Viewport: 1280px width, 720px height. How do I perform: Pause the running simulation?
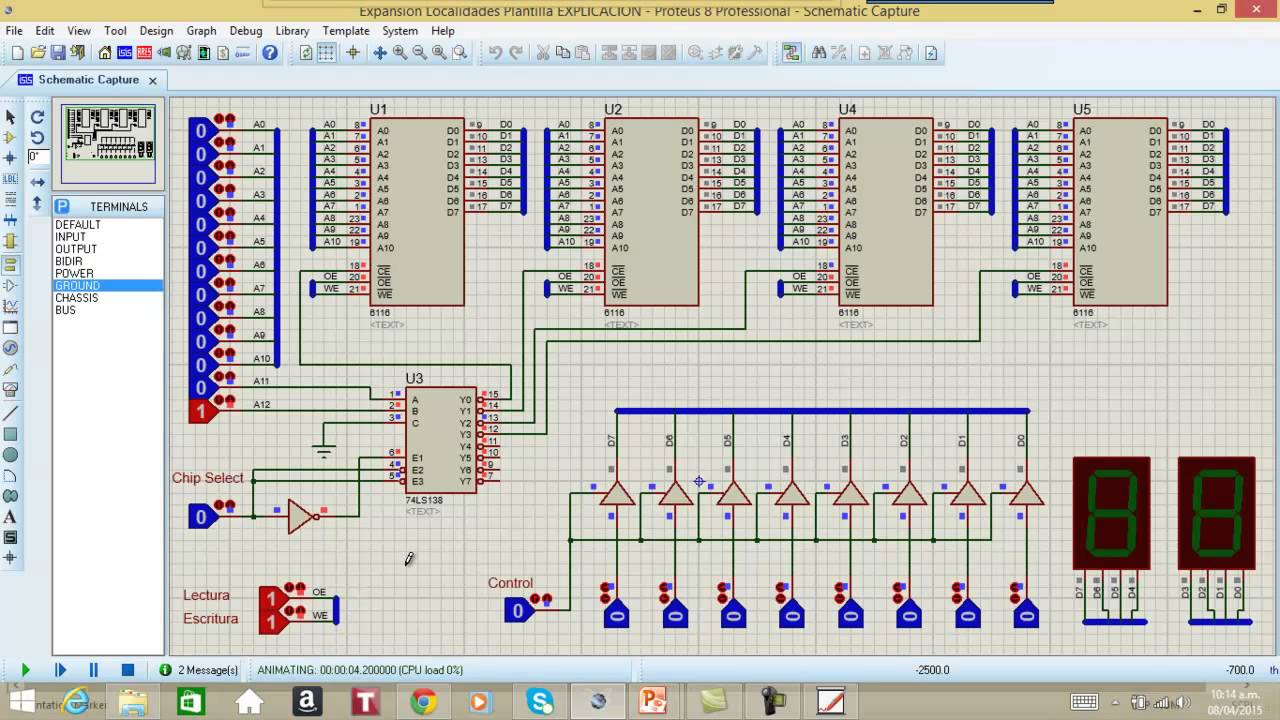tap(94, 670)
